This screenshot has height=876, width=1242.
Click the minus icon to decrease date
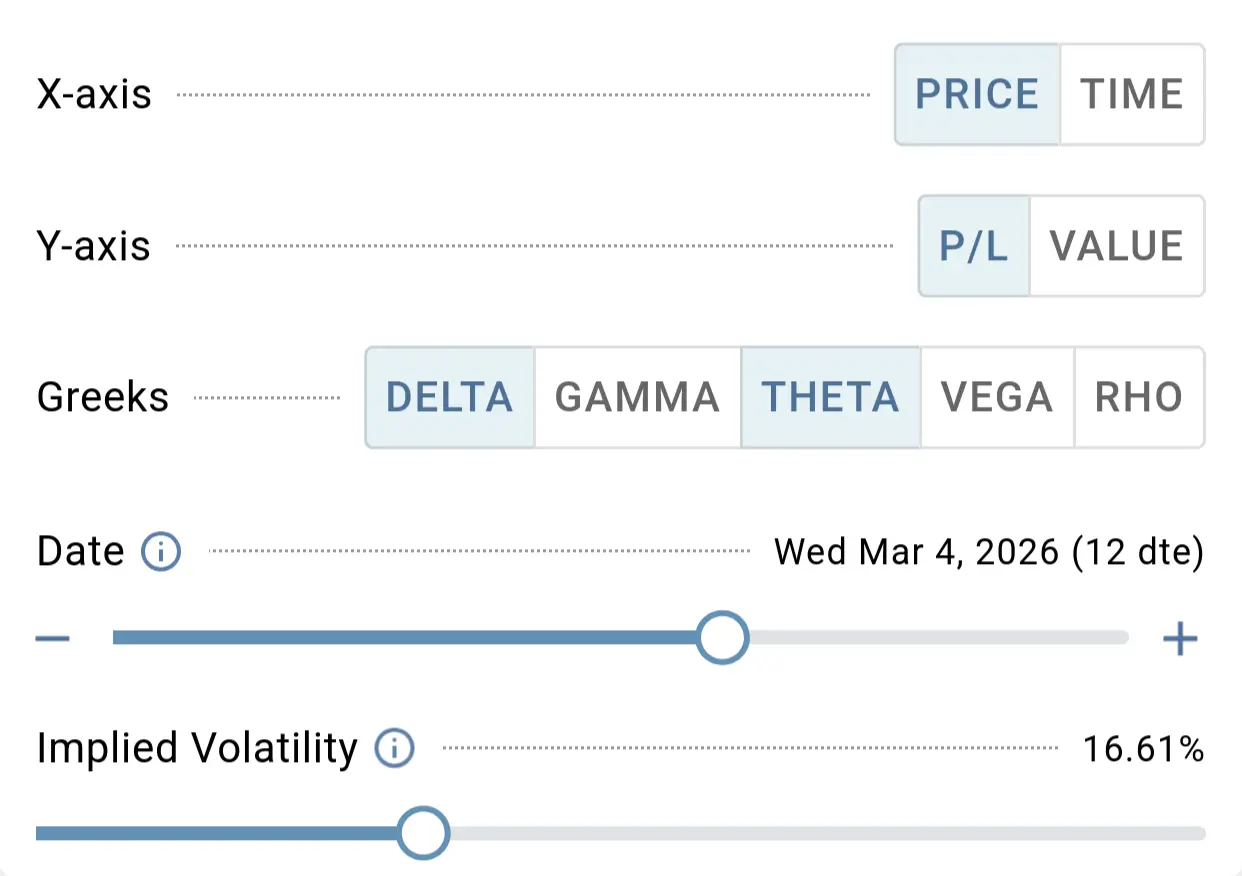[x=52, y=637]
